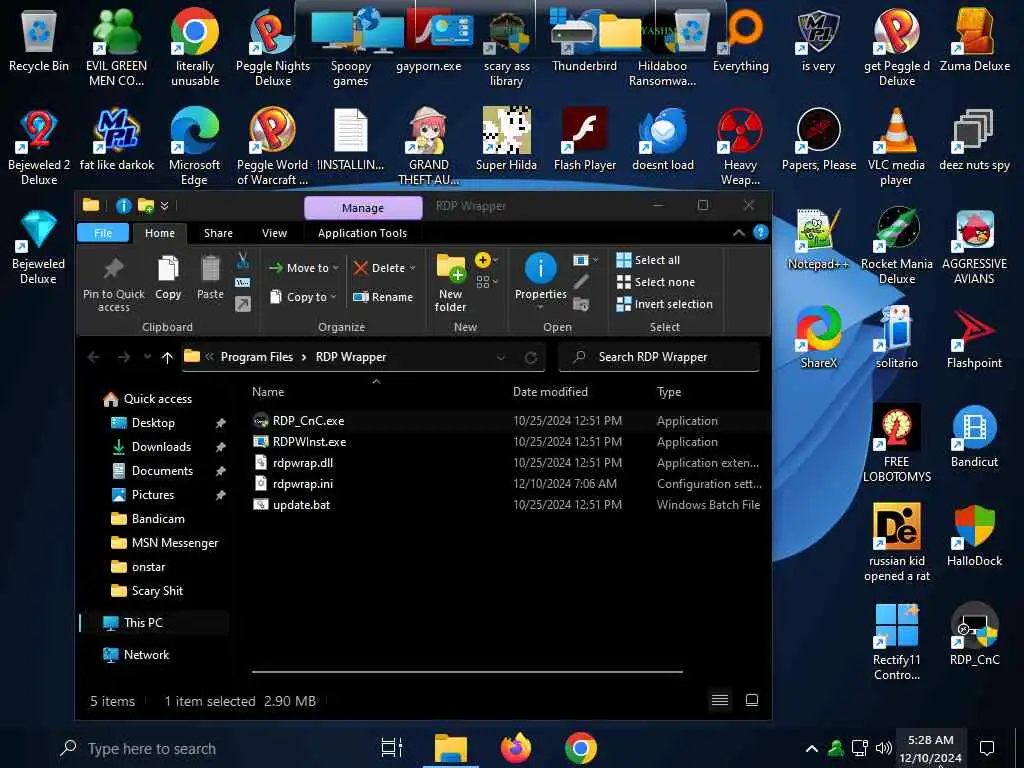Open Desktop in Quick access

point(153,423)
